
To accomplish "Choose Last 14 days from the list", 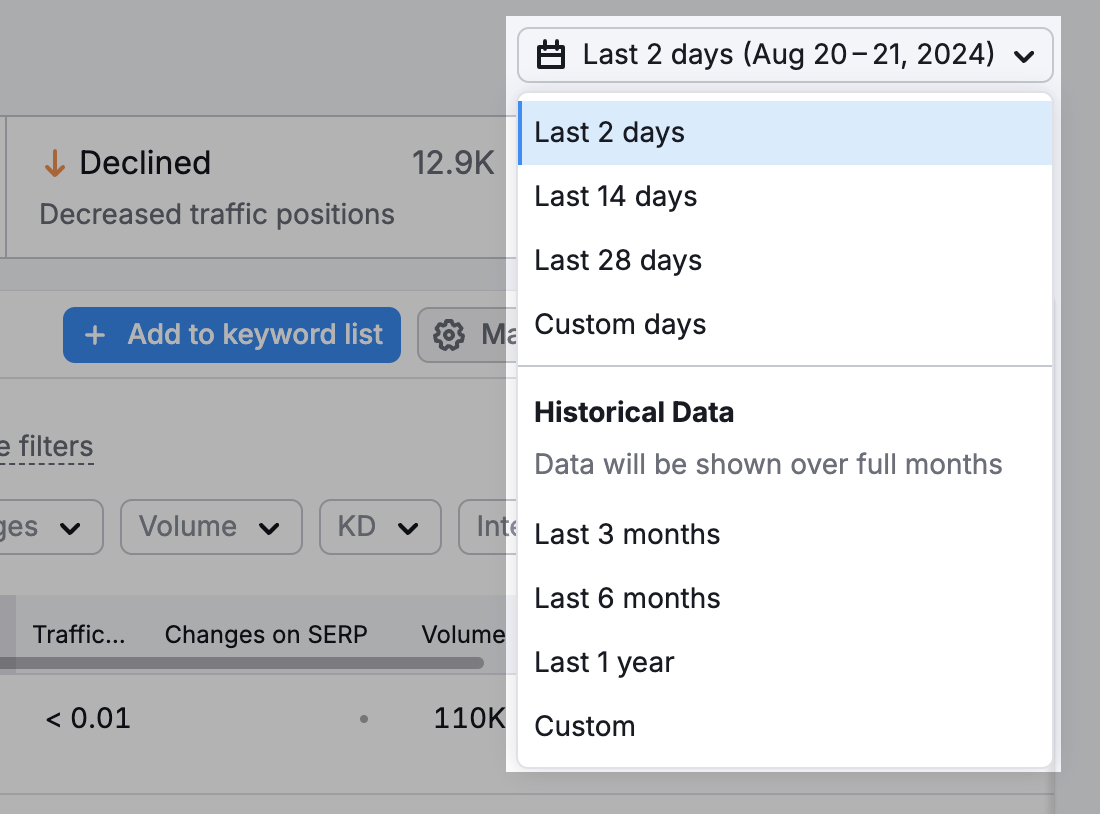I will tap(615, 197).
